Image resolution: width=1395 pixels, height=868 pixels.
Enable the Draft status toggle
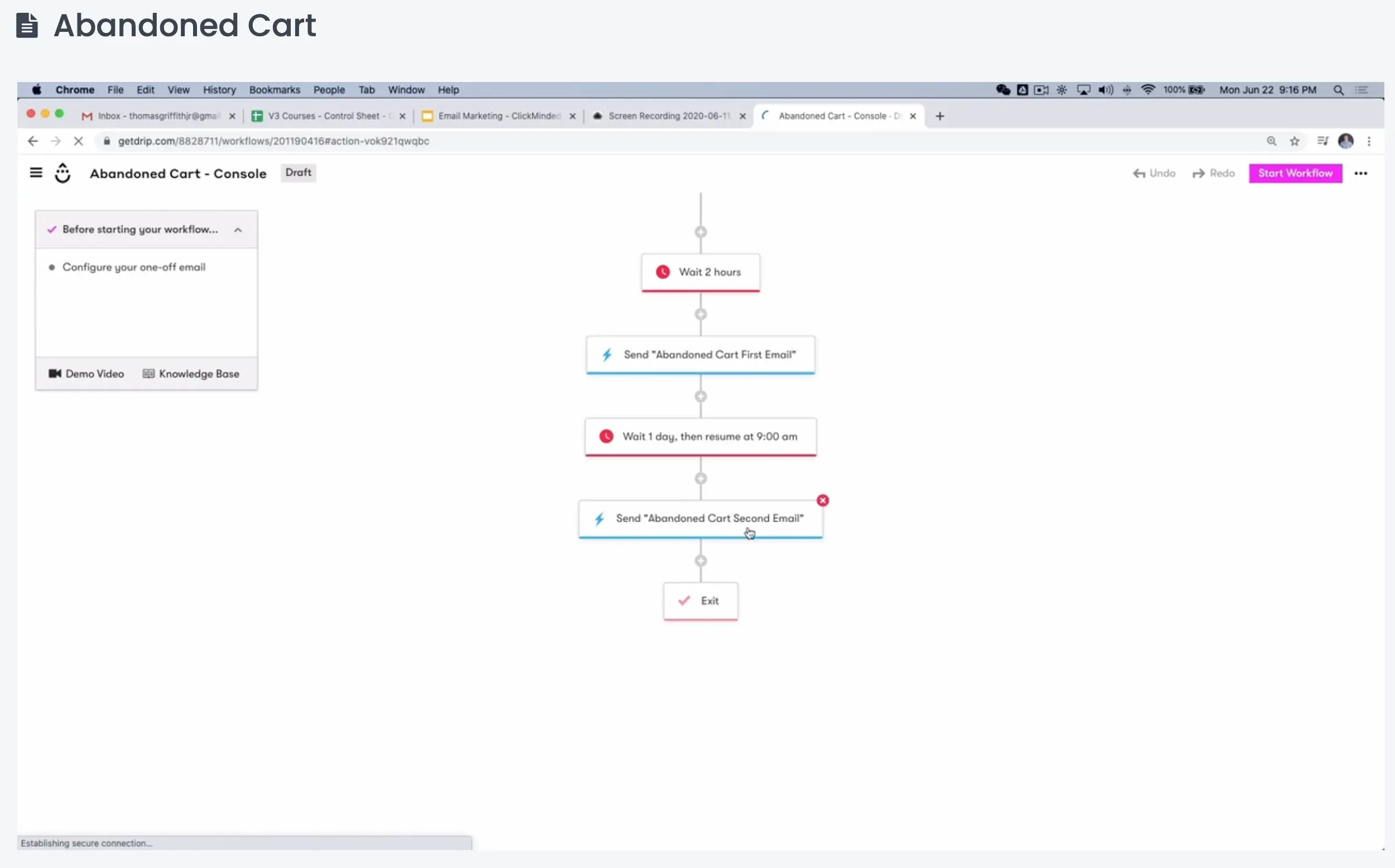click(297, 172)
